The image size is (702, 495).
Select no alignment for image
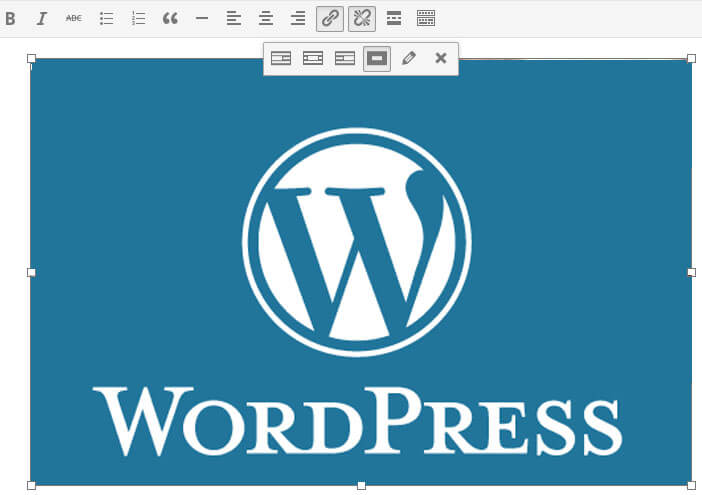(x=377, y=58)
